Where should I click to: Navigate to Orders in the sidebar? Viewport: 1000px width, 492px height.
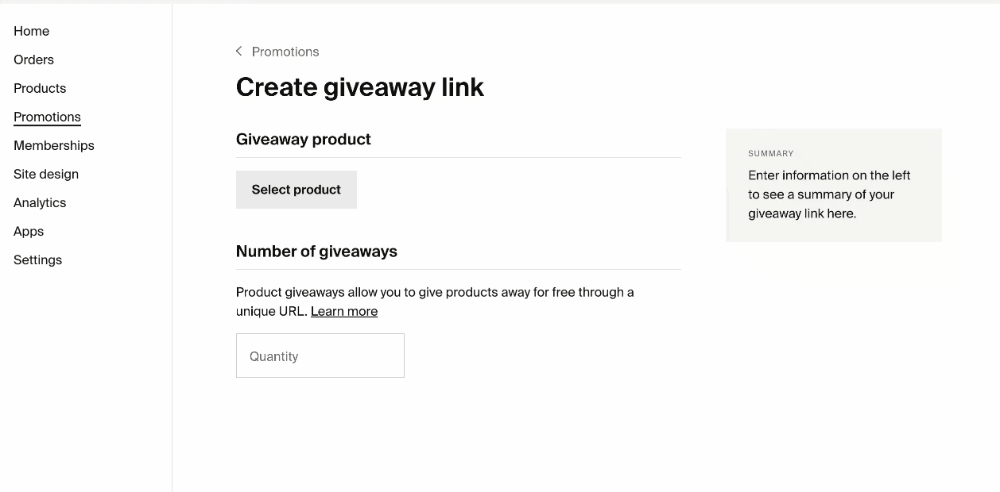tap(34, 60)
